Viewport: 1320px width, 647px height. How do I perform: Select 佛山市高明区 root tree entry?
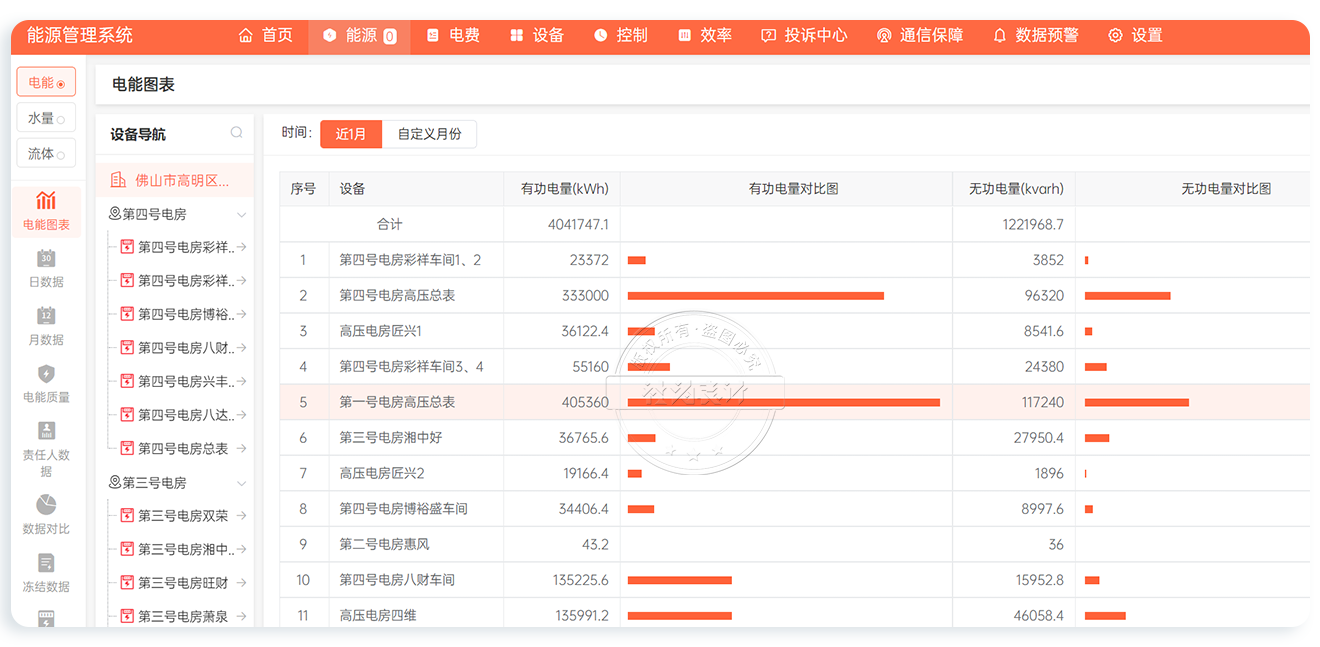[175, 180]
